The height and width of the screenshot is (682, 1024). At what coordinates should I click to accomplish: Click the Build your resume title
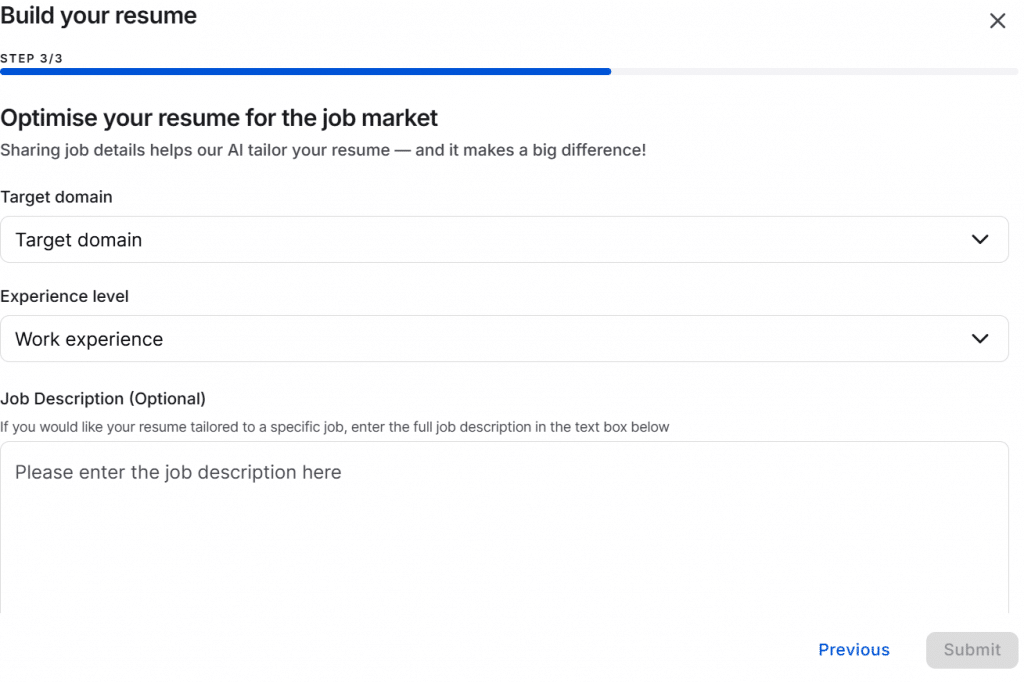pyautogui.click(x=99, y=16)
